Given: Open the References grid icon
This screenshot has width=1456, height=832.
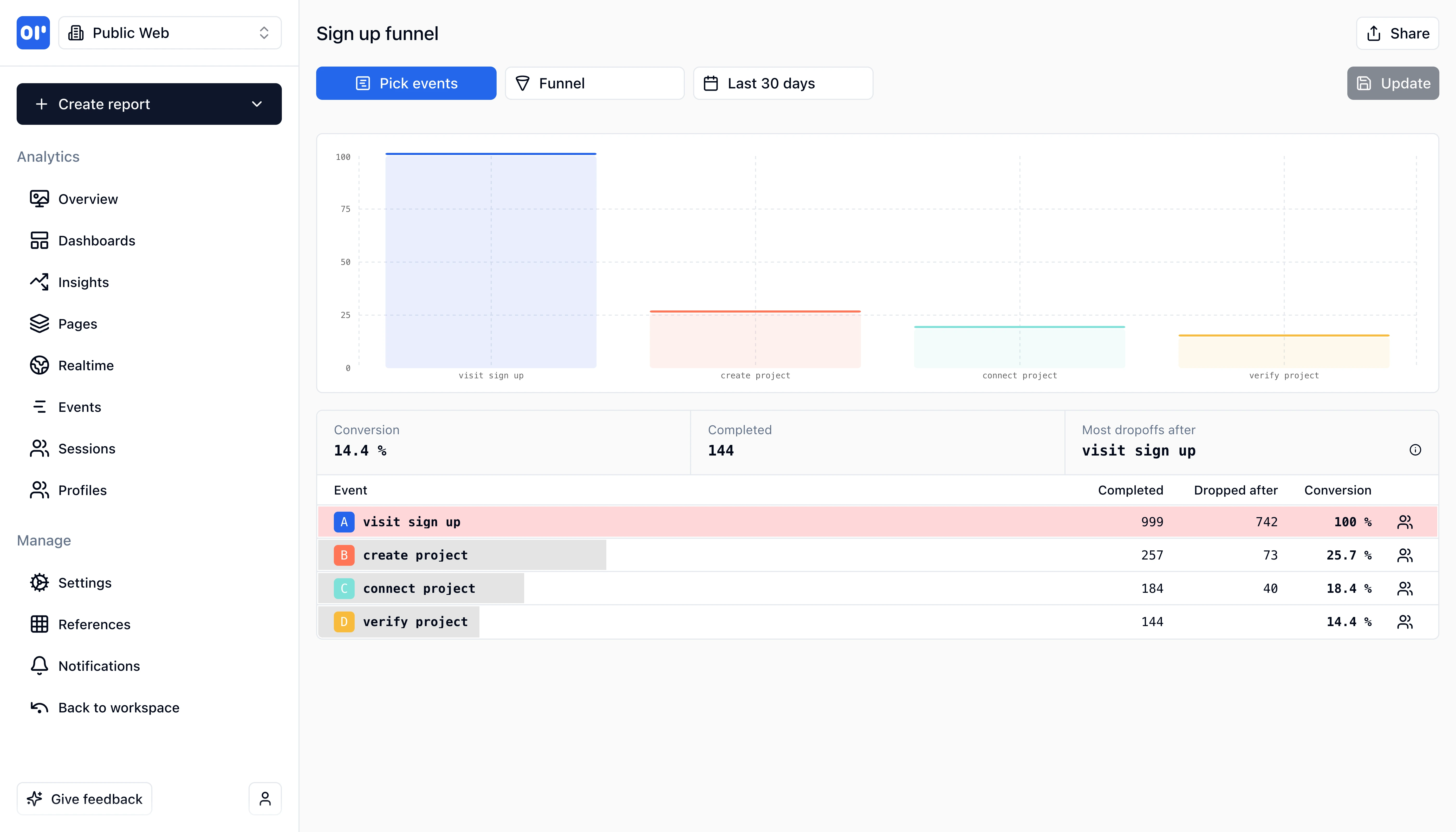Looking at the screenshot, I should point(39,624).
